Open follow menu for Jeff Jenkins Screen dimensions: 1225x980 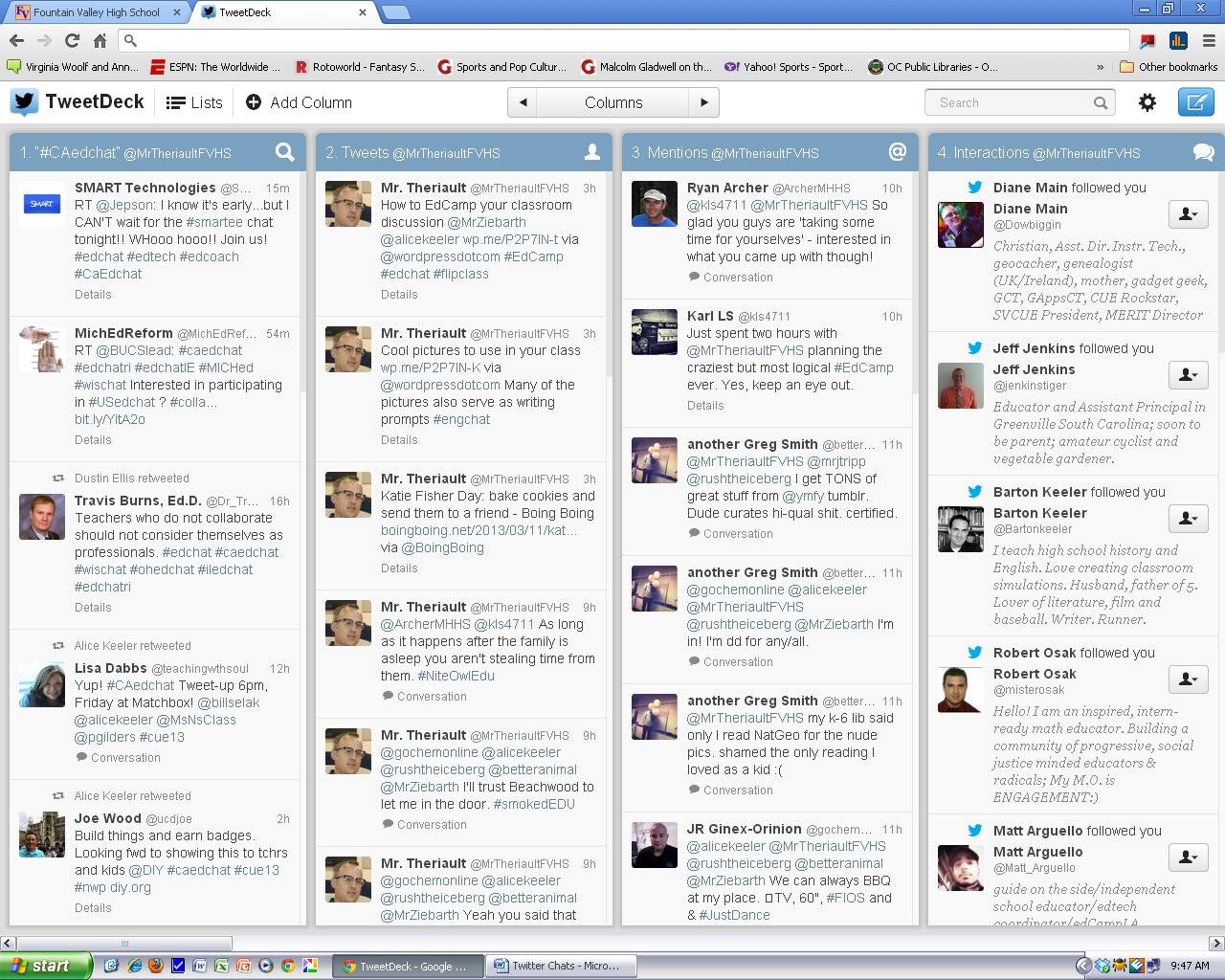pos(1188,375)
